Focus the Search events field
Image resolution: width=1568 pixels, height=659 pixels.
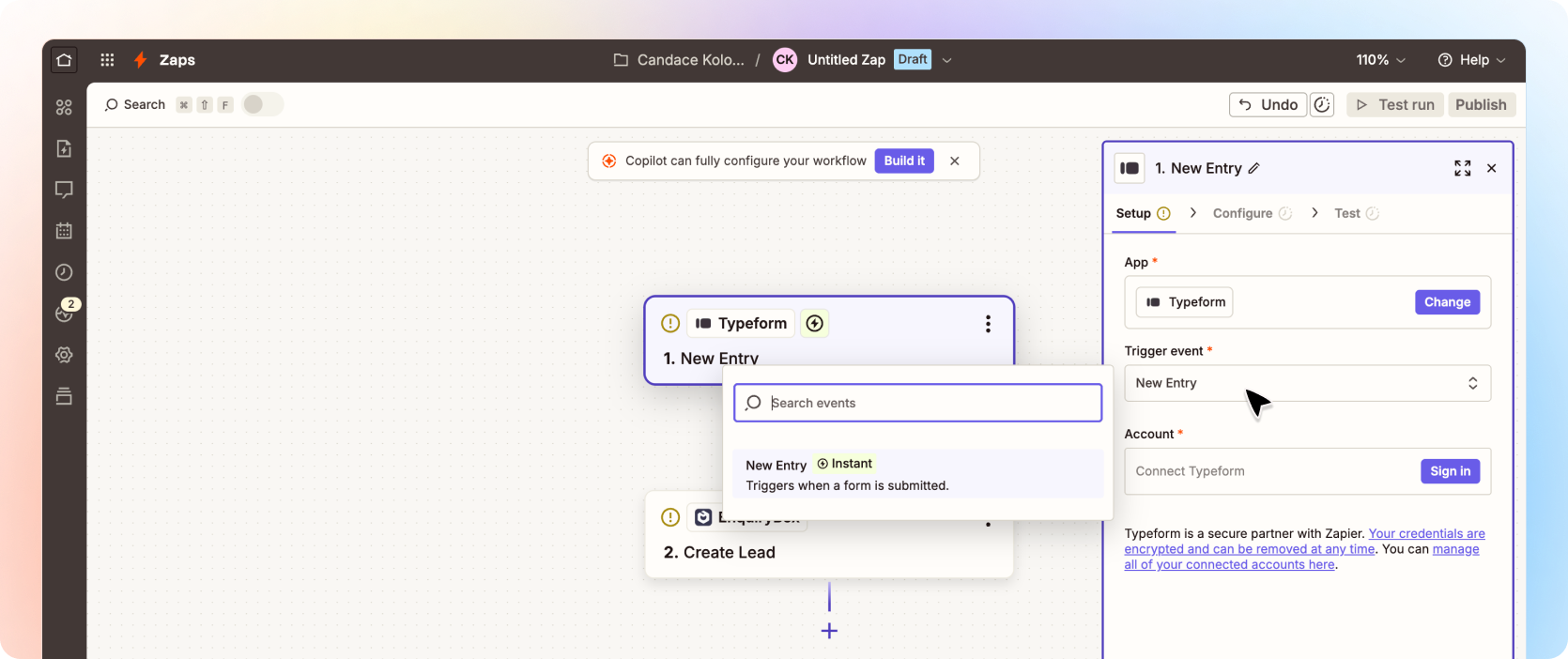(917, 403)
